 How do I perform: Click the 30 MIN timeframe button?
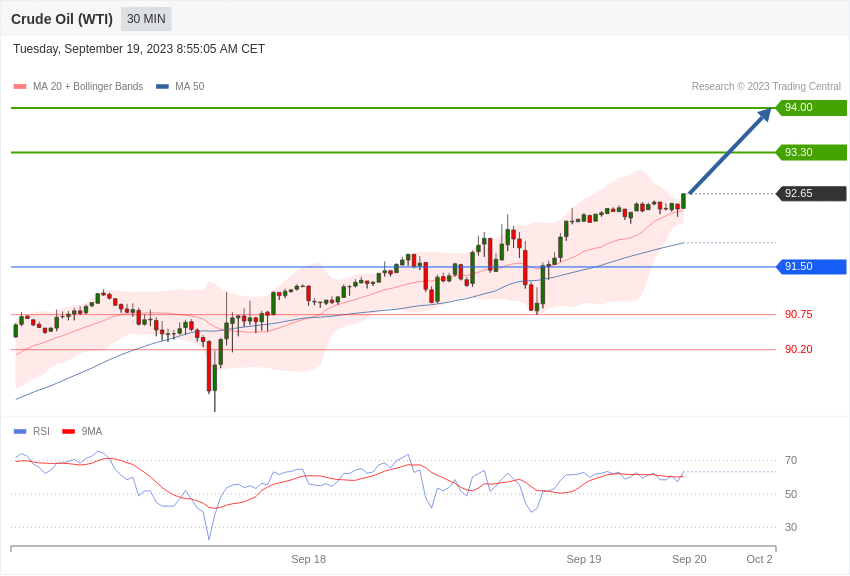coord(146,19)
